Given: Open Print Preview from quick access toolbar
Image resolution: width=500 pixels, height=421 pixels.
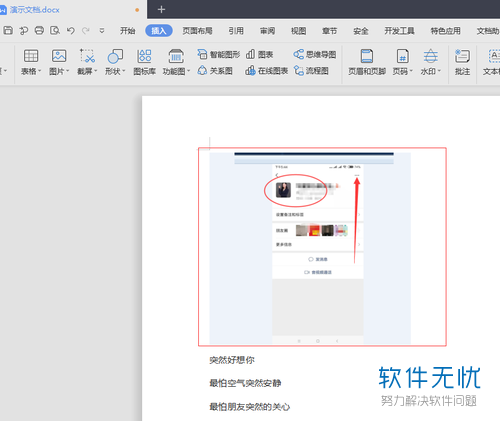Looking at the screenshot, I should click(x=55, y=30).
